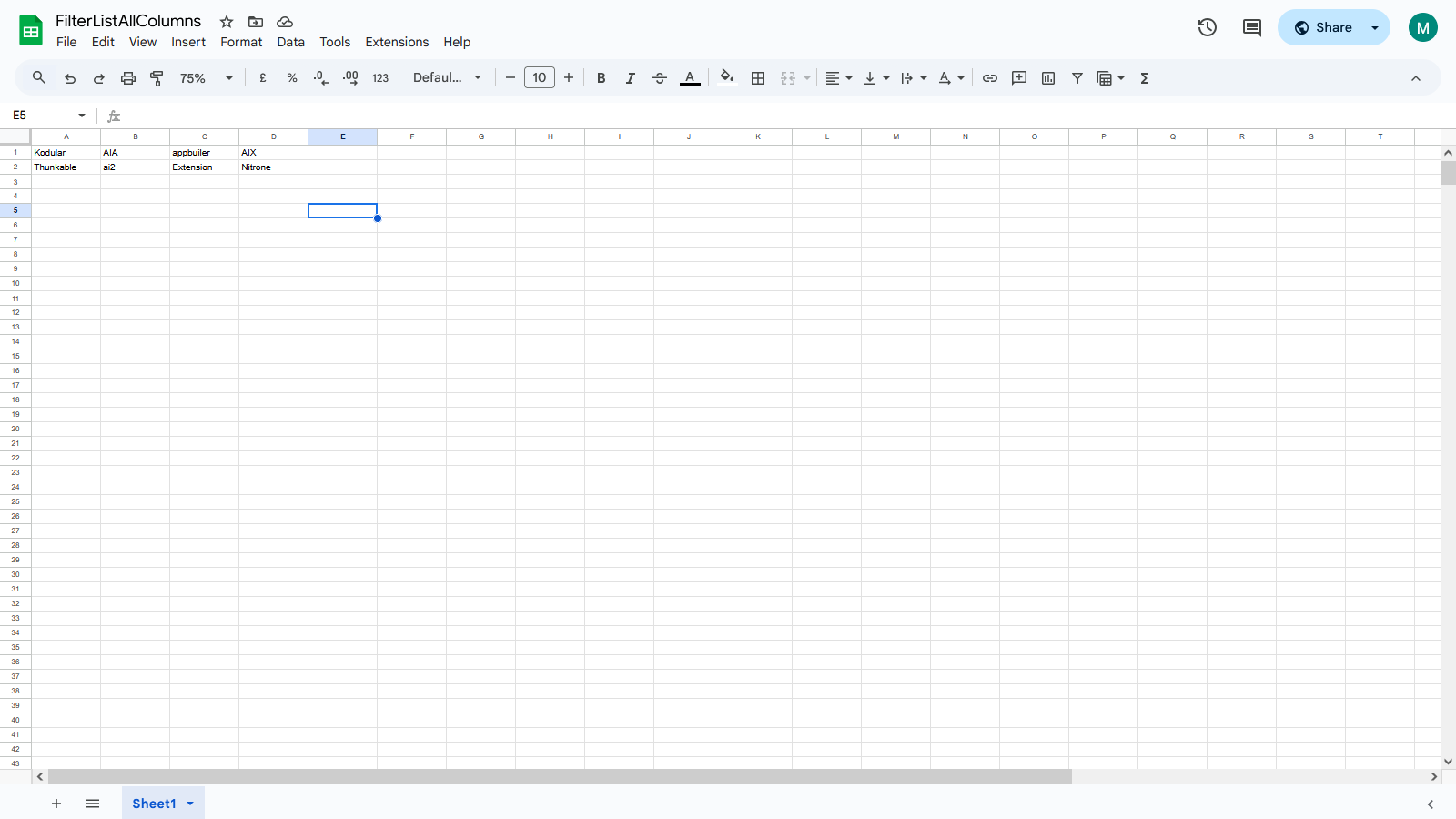
Task: Click the font size field
Action: 540,78
